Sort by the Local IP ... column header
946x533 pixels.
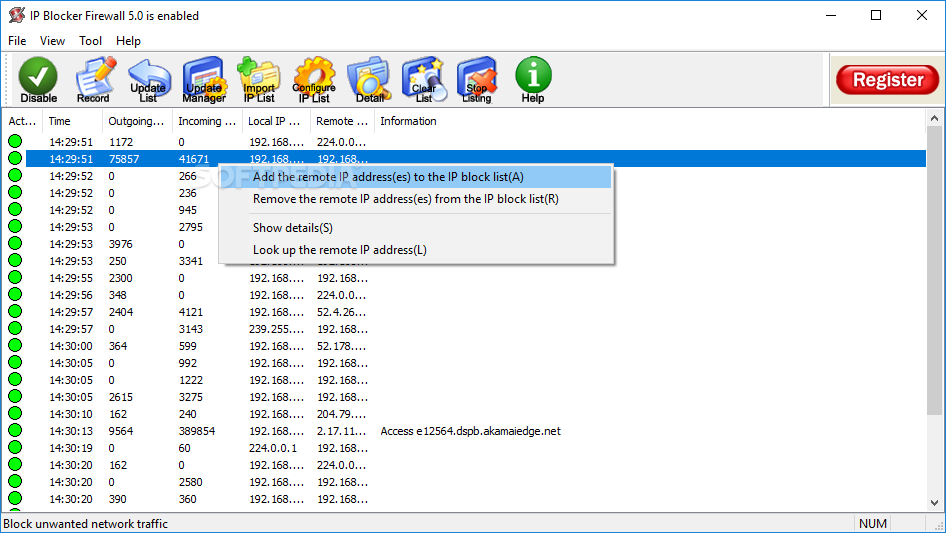(276, 121)
